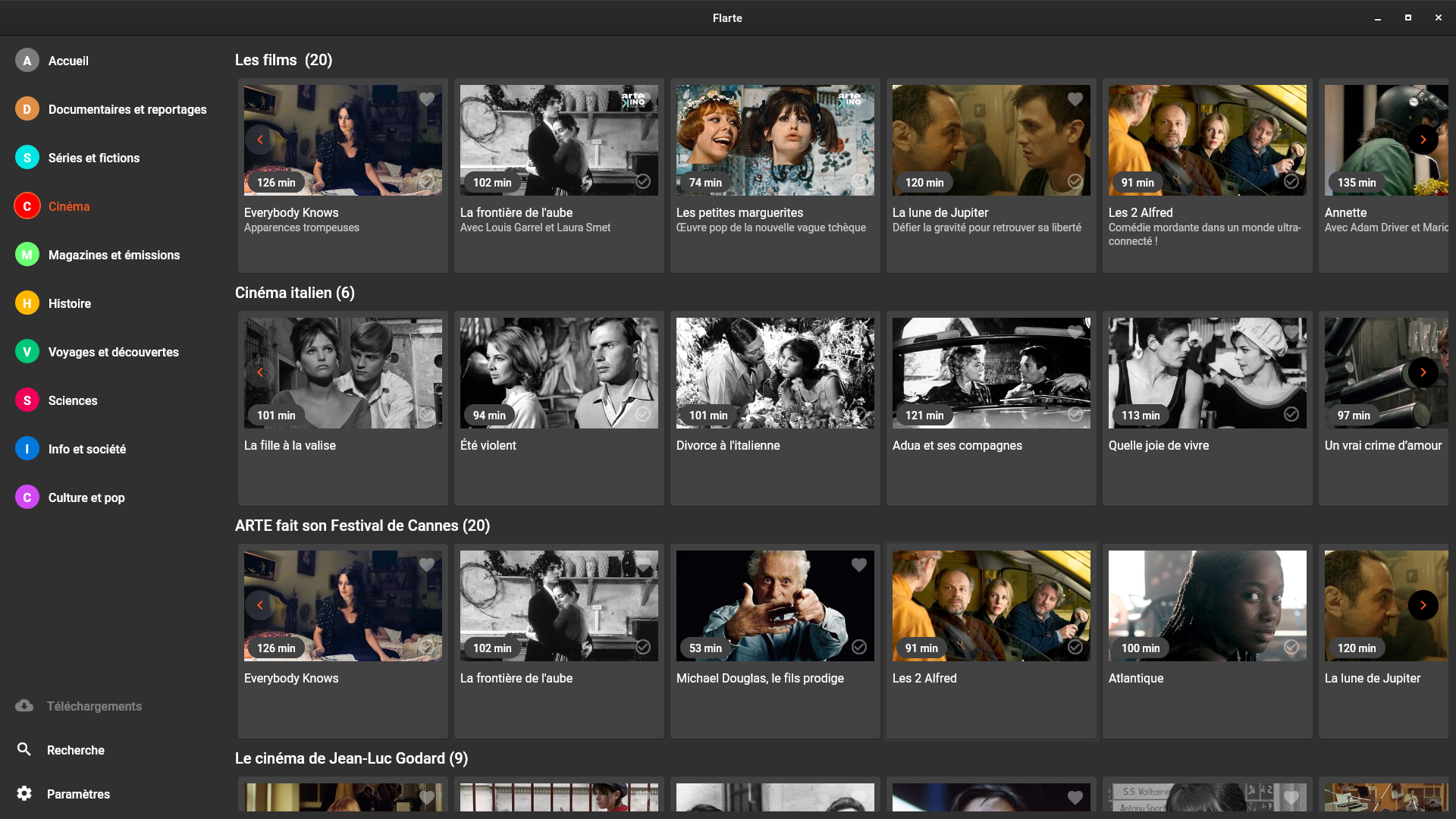Favorite Everybody Knows in Les films
Screen dimensions: 1456x819
coord(427,99)
